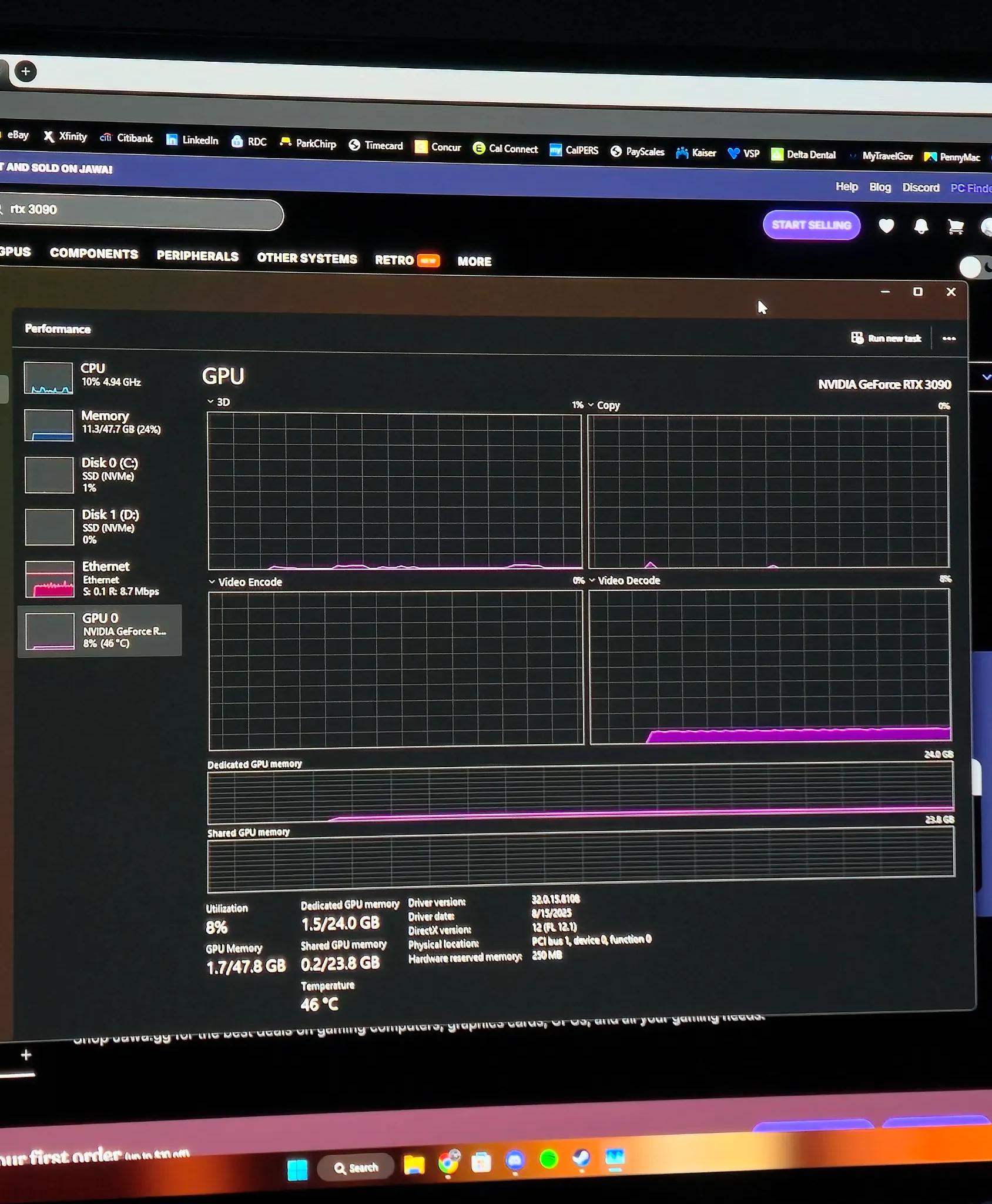
Task: Click the Temperature value 46 °C
Action: (319, 1005)
